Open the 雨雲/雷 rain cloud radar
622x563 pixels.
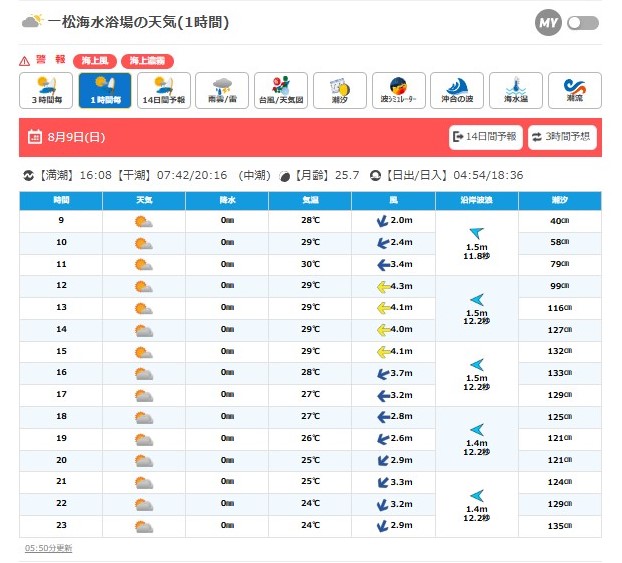(x=222, y=90)
